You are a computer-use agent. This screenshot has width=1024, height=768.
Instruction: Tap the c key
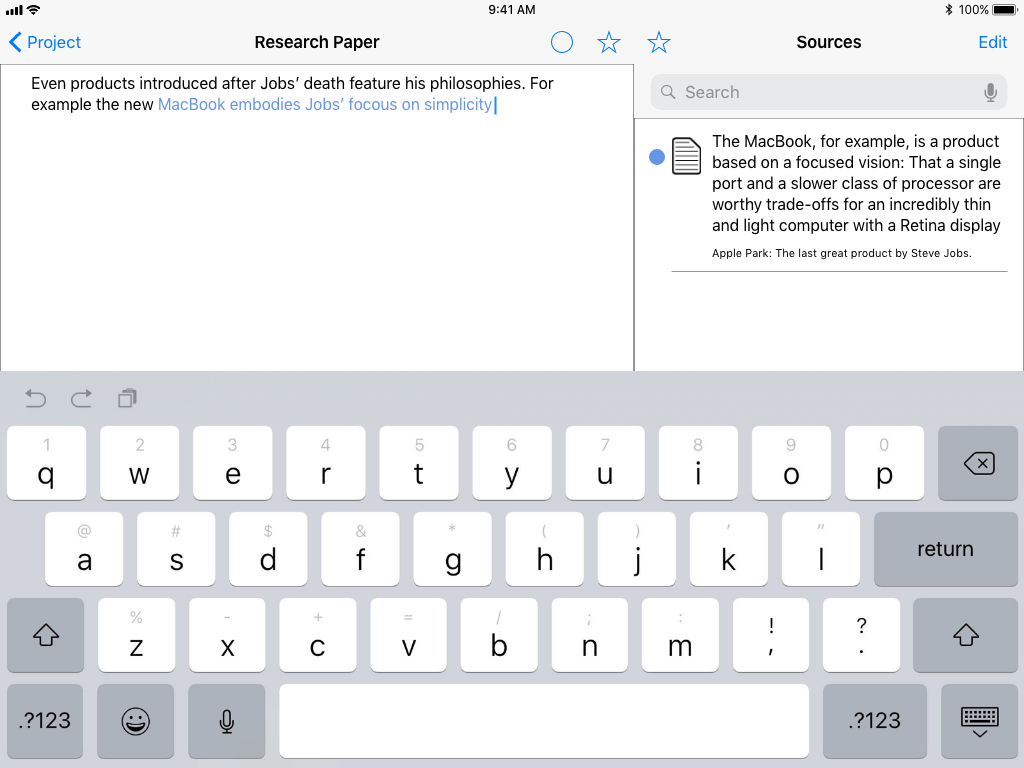(318, 635)
